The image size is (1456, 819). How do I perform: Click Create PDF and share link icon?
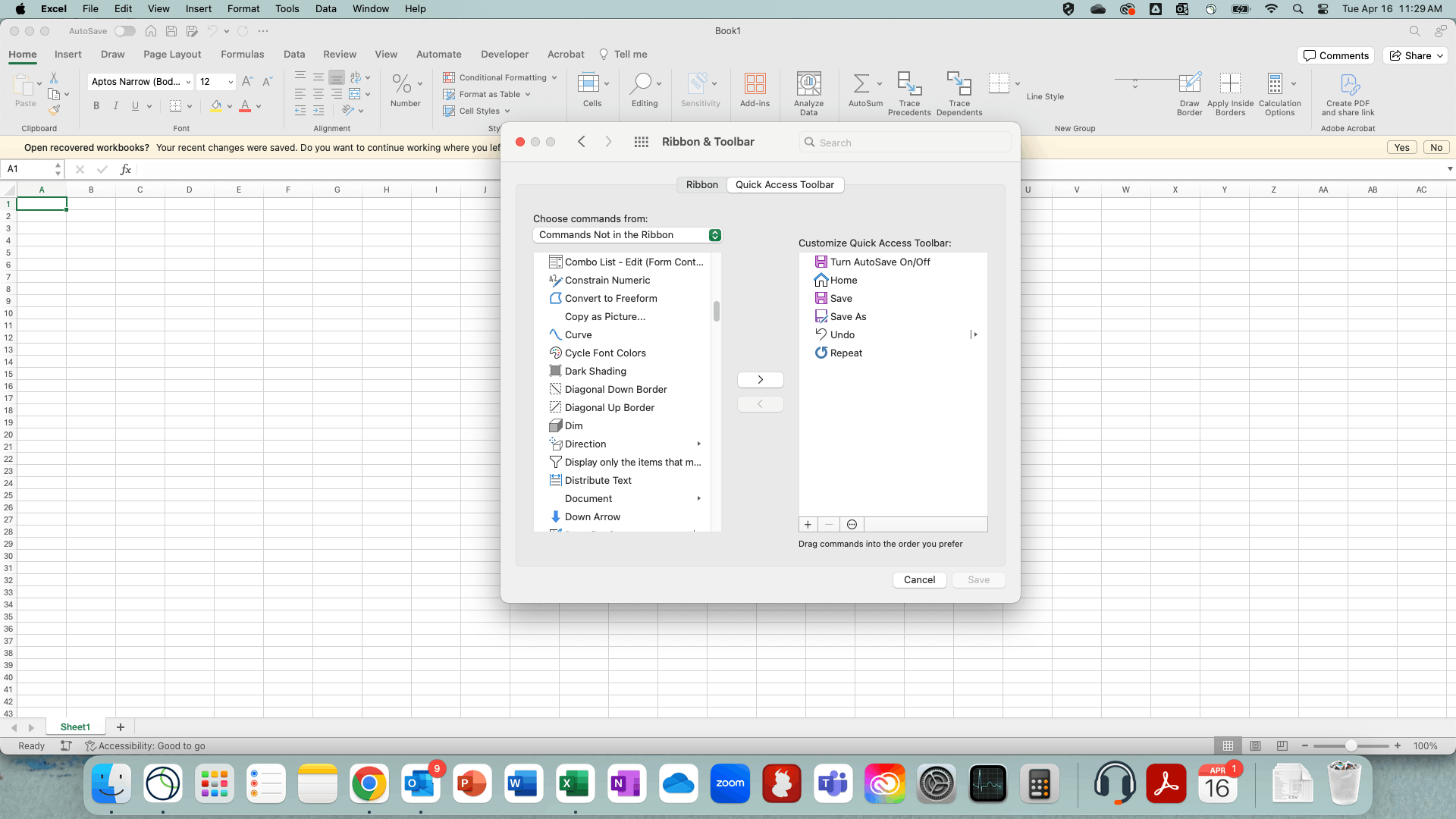(x=1348, y=83)
